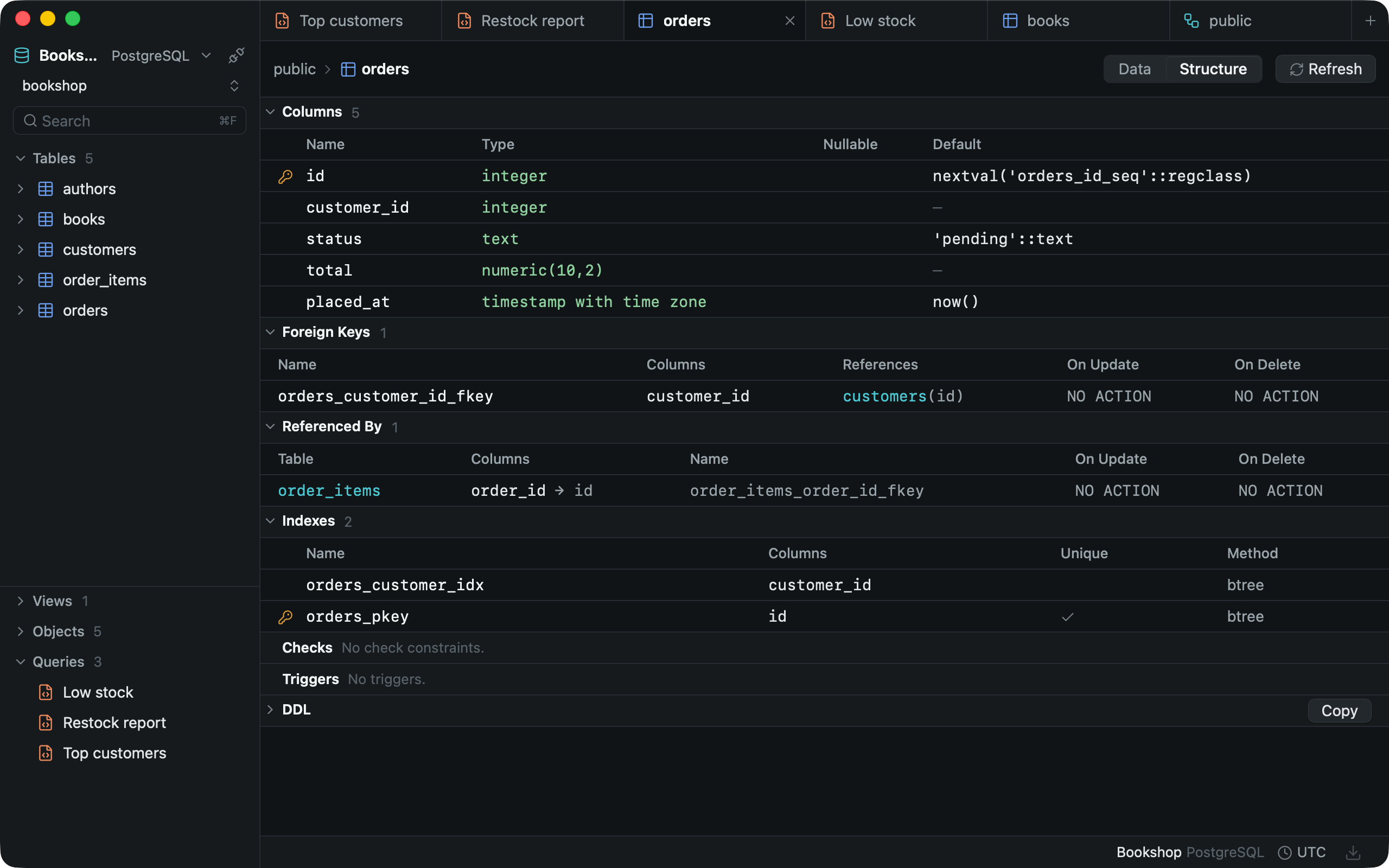Focus the sidebar Search field
Image resolution: width=1389 pixels, height=868 pixels.
[130, 120]
